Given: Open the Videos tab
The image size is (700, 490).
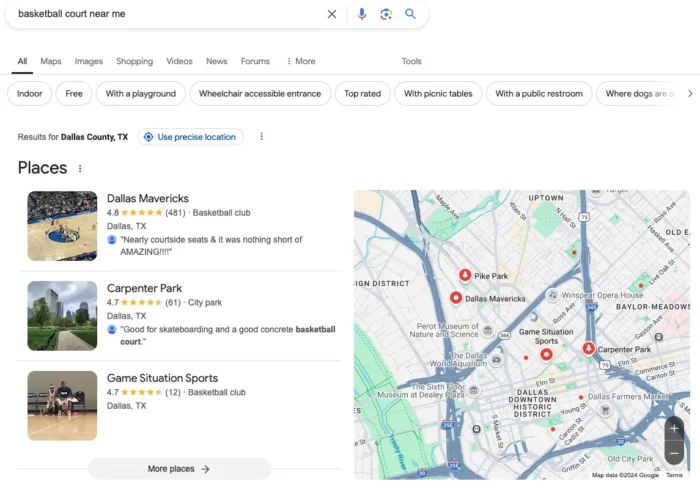Looking at the screenshot, I should click(x=179, y=61).
